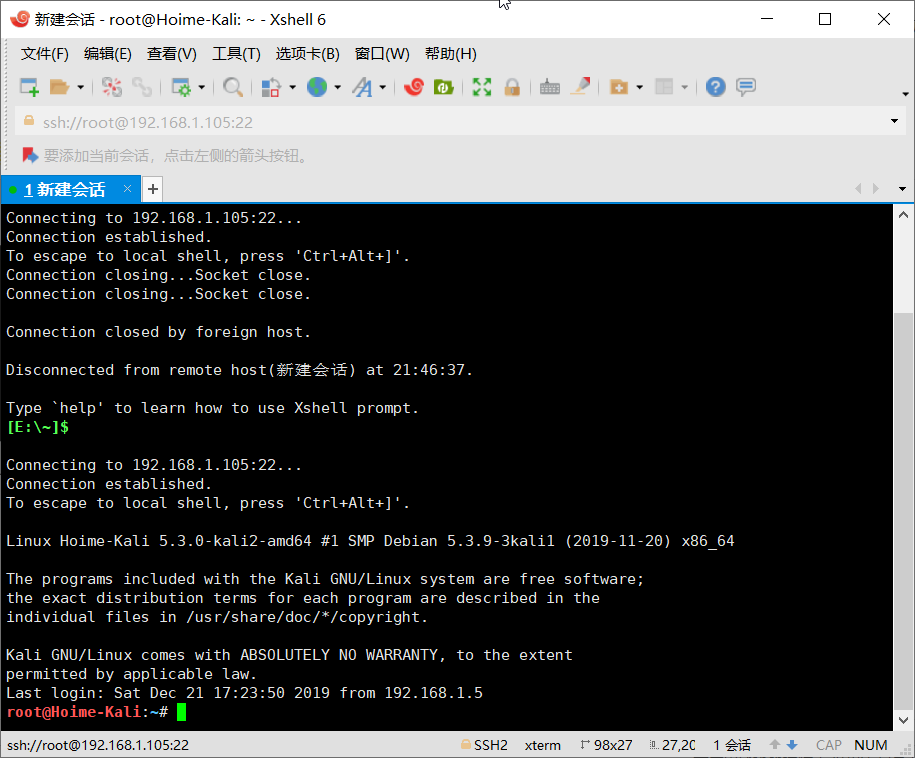Click the Disconnect toolbar icon
The image size is (915, 758).
click(111, 88)
